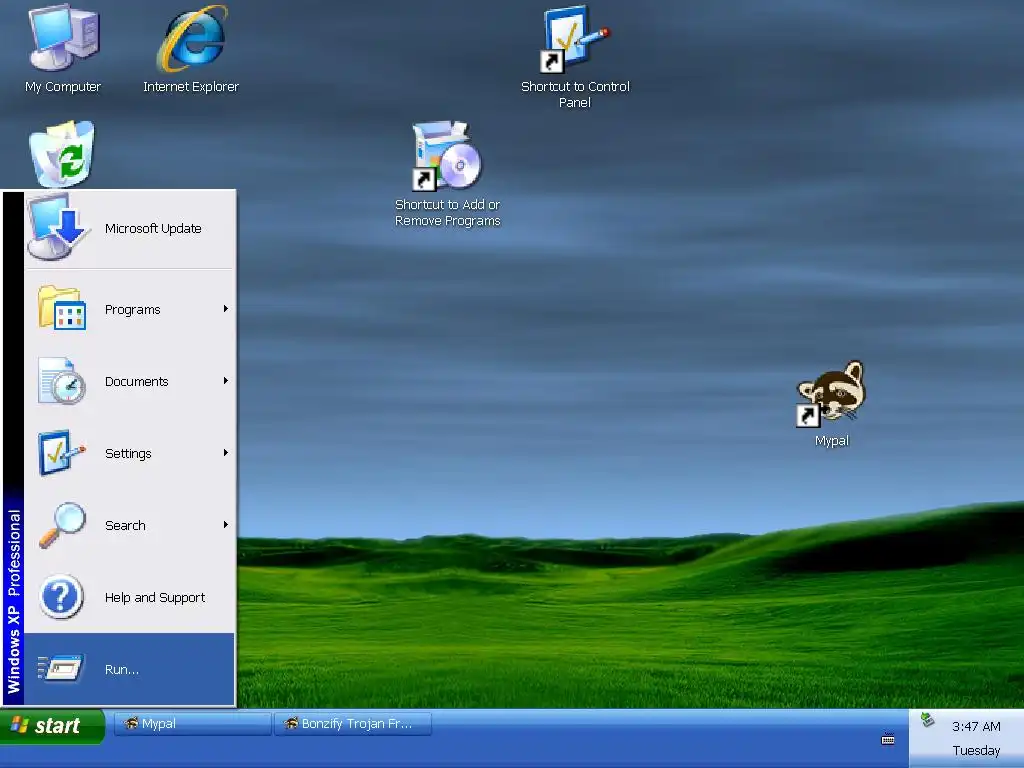Click the Microsoft Update monitor icon
Screen dimensions: 1024x768
57,227
